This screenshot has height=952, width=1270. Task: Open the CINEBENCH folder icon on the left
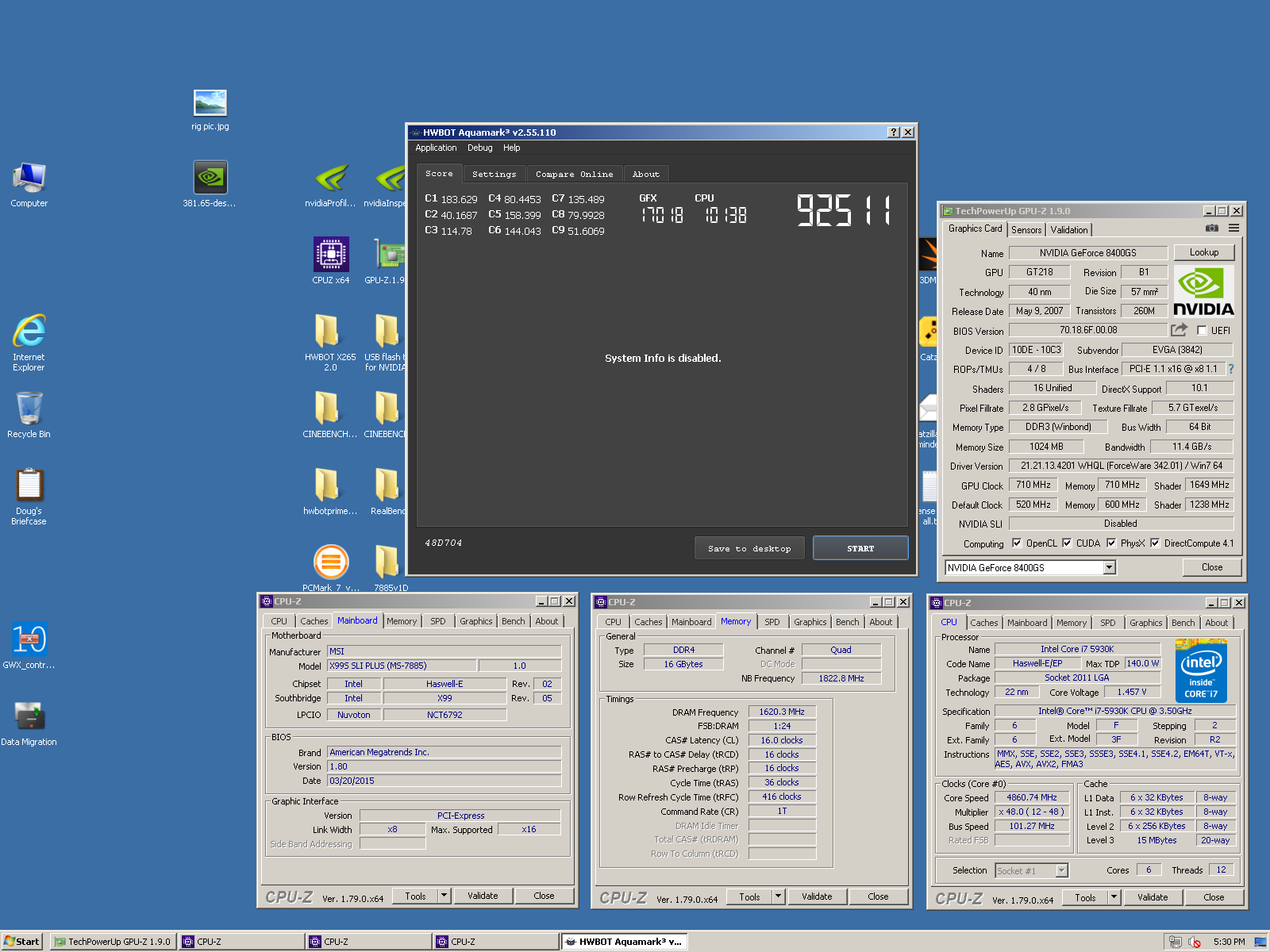(330, 414)
